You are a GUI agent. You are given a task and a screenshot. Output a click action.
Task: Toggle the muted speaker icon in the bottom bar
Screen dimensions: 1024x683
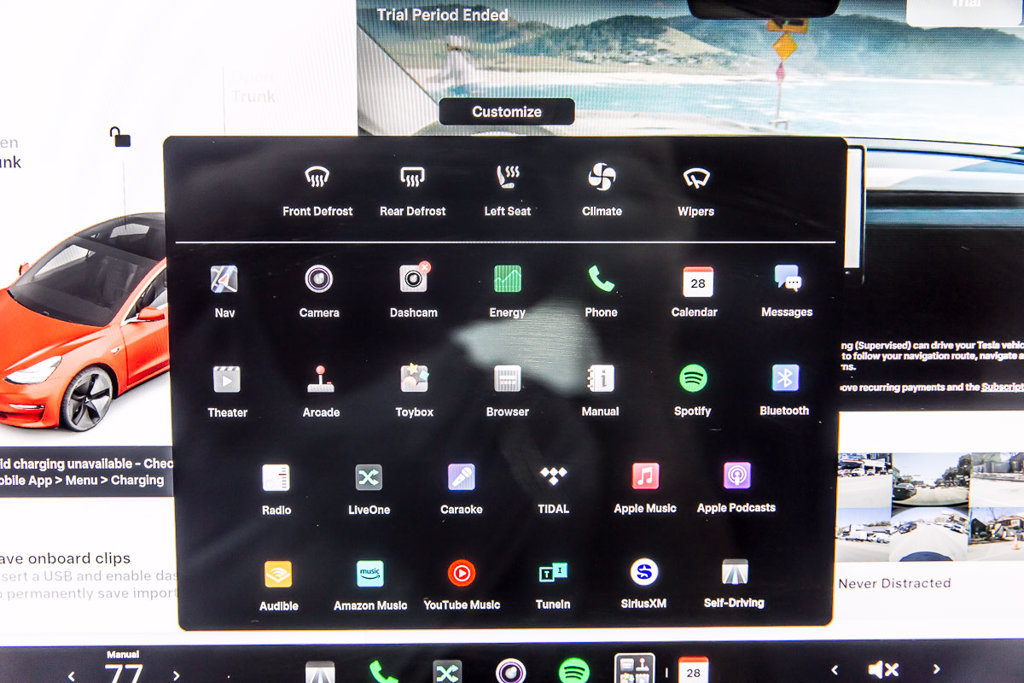coord(884,669)
